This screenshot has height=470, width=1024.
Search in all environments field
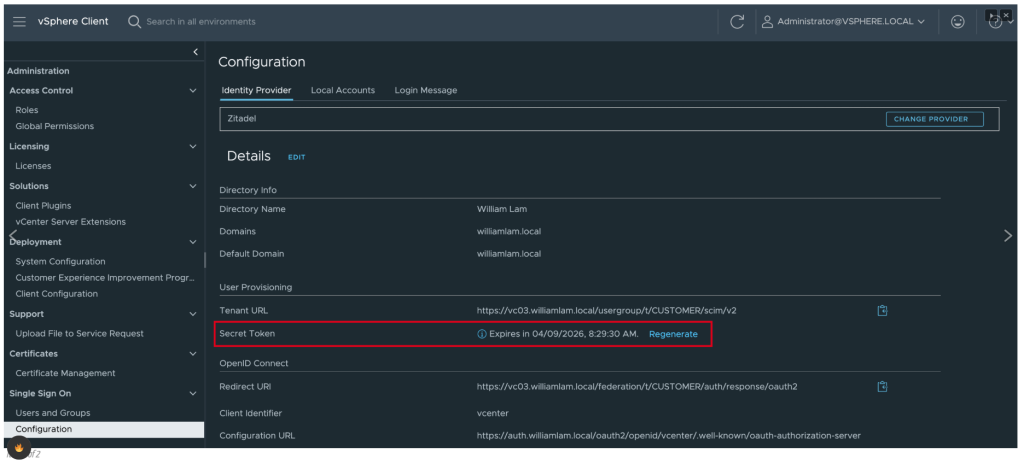point(200,22)
